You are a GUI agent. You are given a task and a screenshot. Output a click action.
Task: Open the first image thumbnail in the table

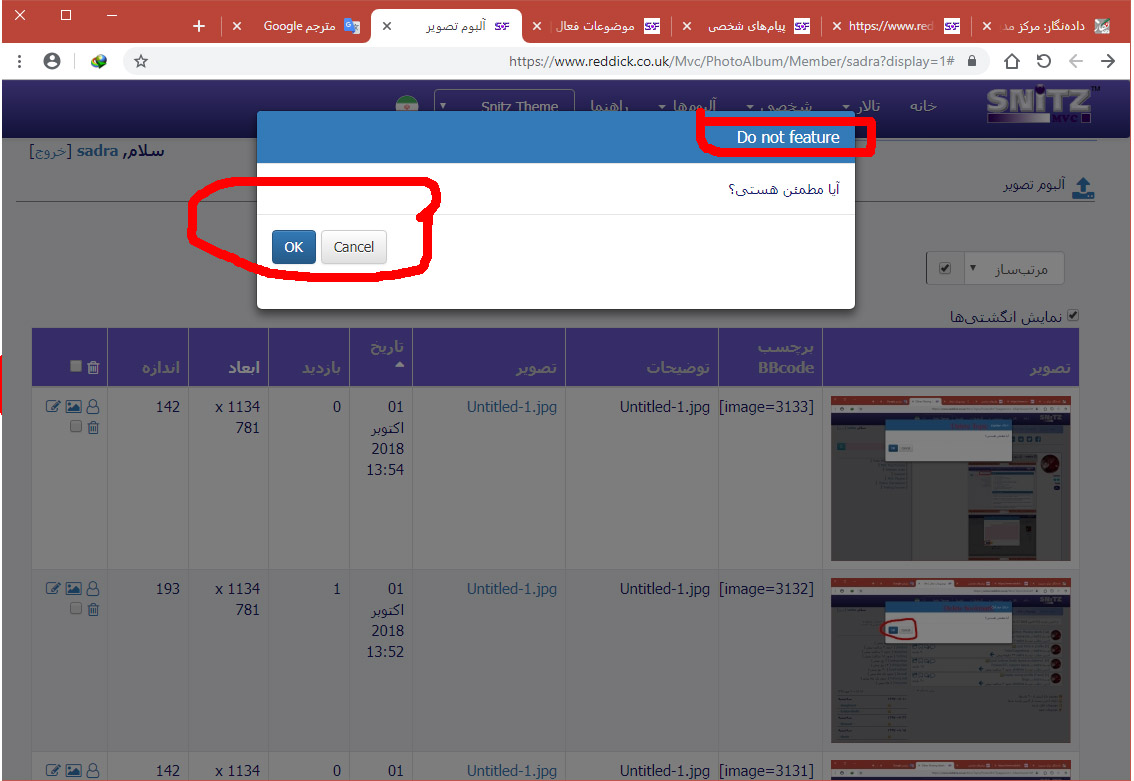[950, 478]
